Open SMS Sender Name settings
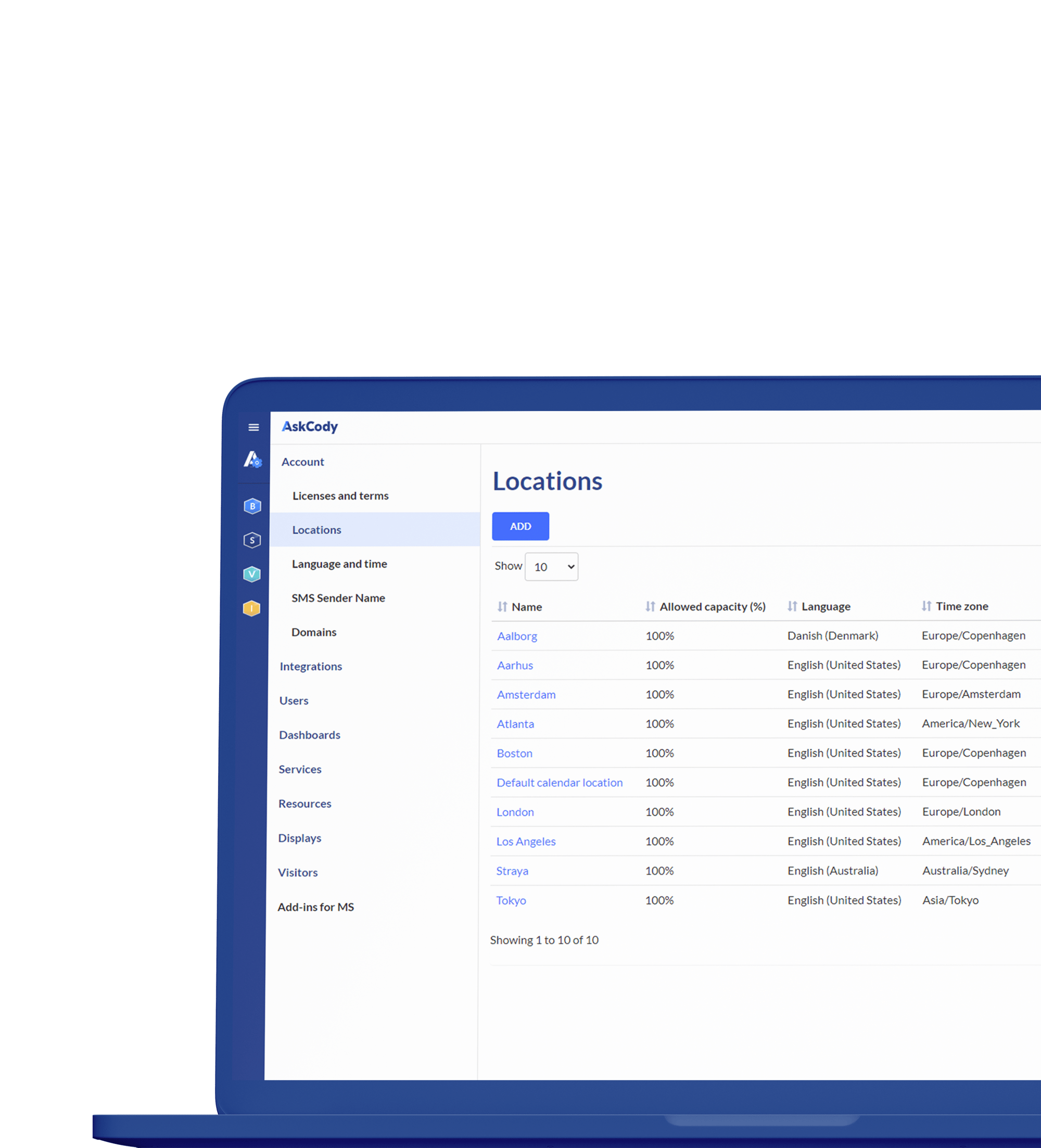The height and width of the screenshot is (1148, 1041). [x=338, y=598]
